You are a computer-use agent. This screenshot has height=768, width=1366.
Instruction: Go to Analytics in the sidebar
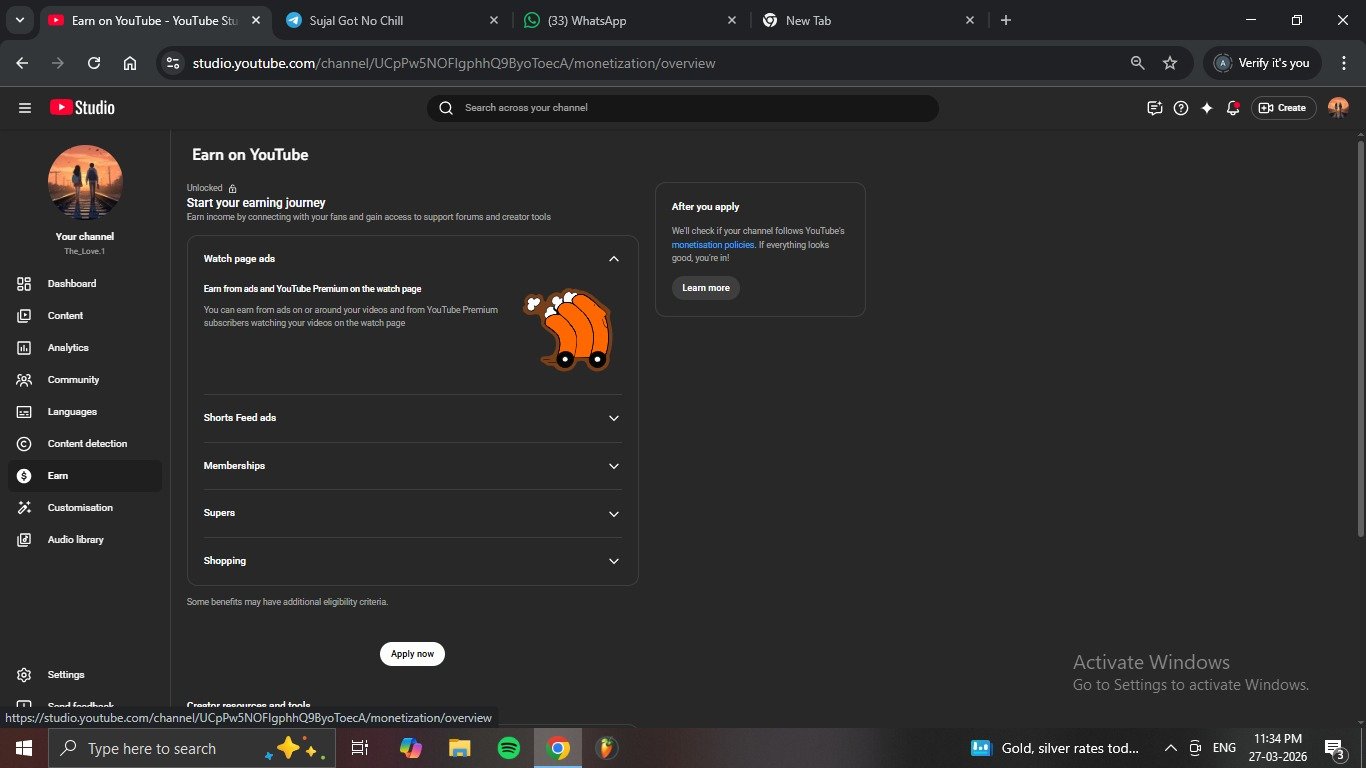coord(68,348)
